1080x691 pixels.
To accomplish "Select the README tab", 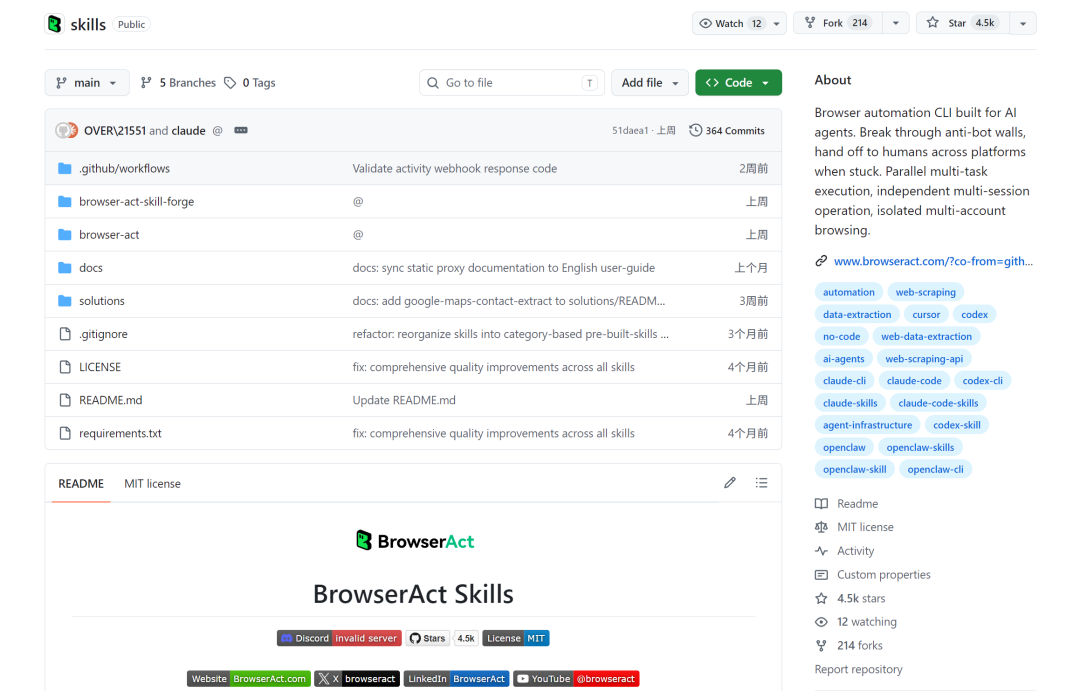I will pyautogui.click(x=81, y=484).
